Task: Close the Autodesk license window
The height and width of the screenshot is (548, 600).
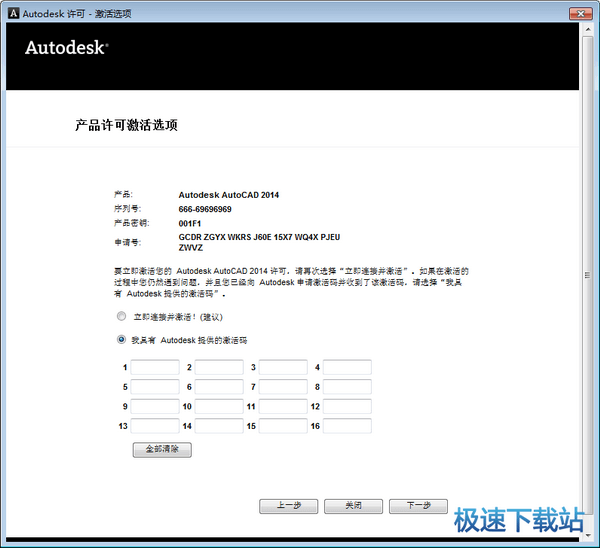Action: 580,13
